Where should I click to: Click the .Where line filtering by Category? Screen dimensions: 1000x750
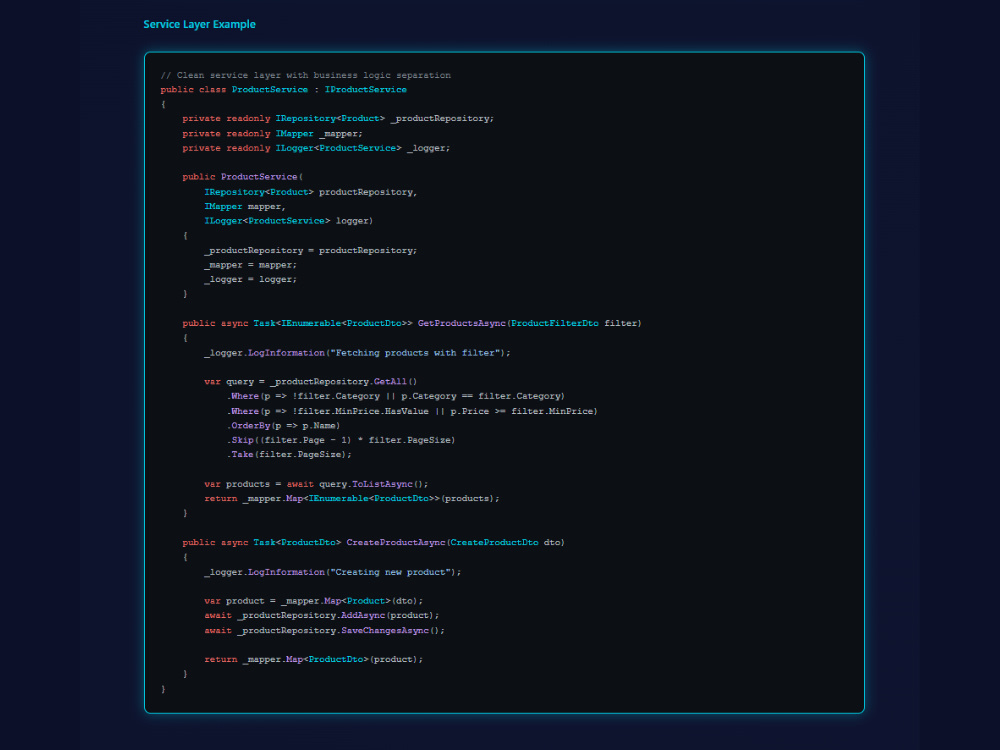395,396
